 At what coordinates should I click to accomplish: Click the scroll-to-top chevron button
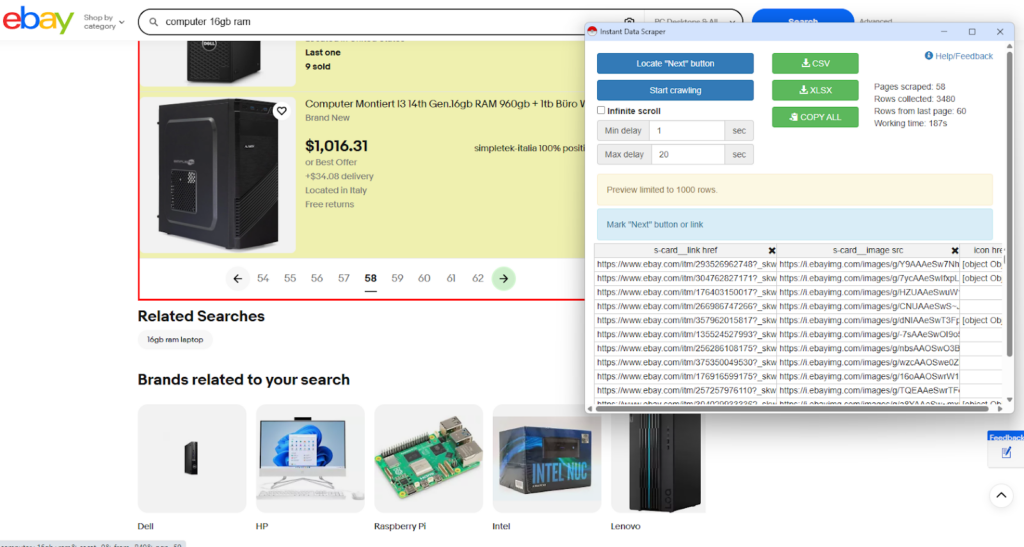(x=1001, y=495)
